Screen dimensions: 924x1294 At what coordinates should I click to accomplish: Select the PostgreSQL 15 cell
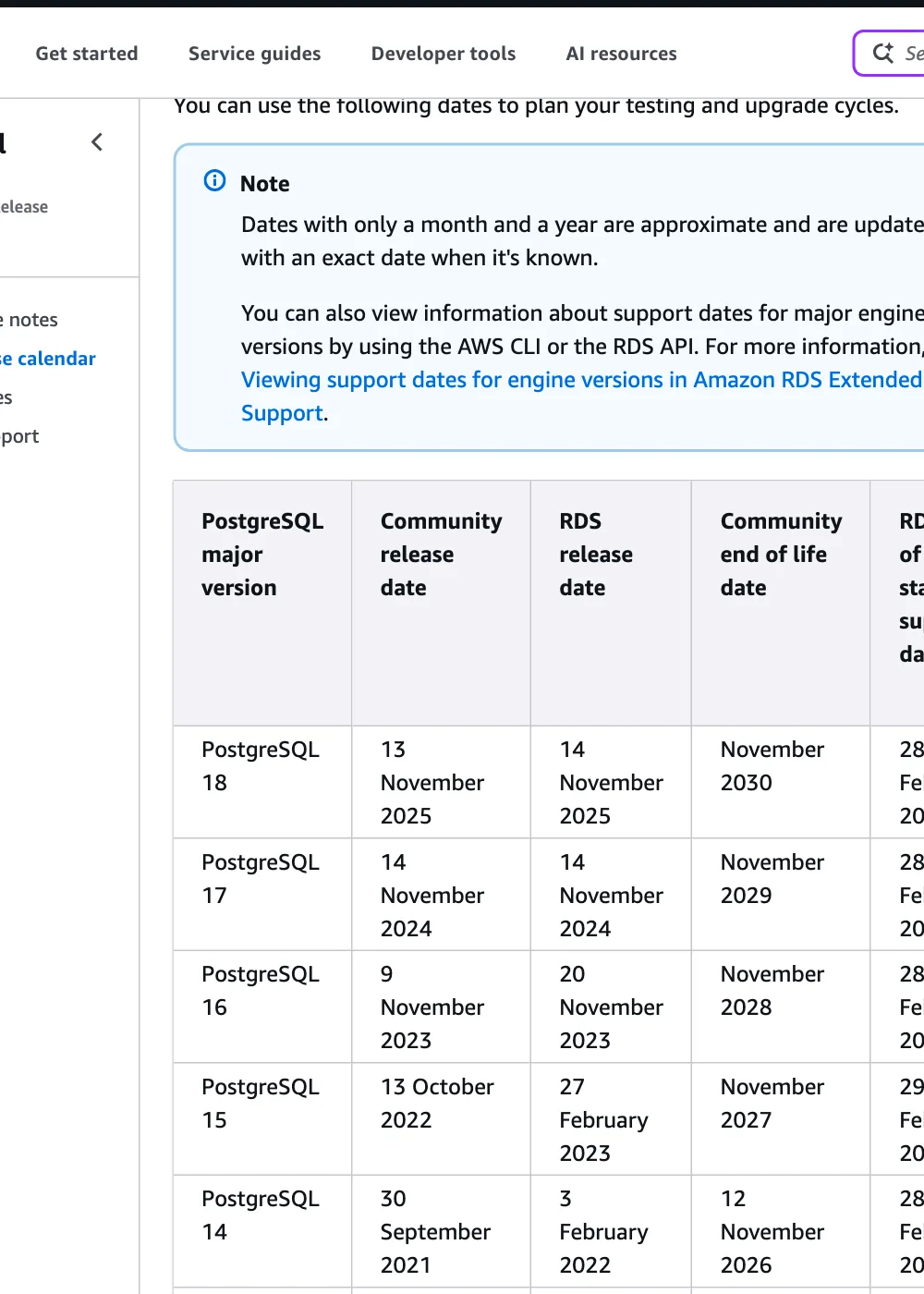(262, 1119)
